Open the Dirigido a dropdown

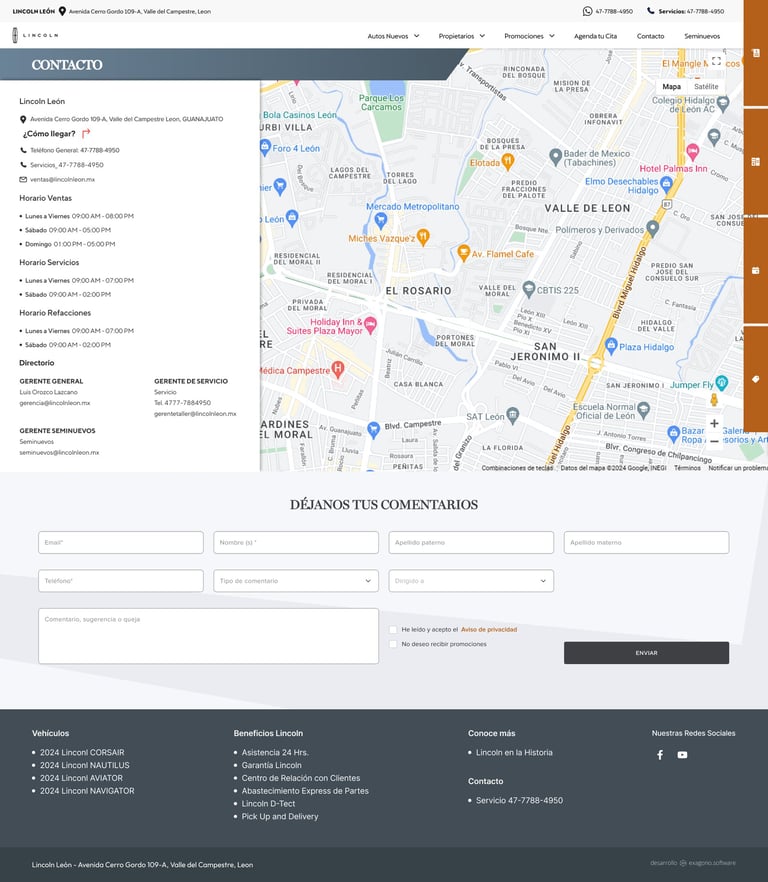point(471,580)
